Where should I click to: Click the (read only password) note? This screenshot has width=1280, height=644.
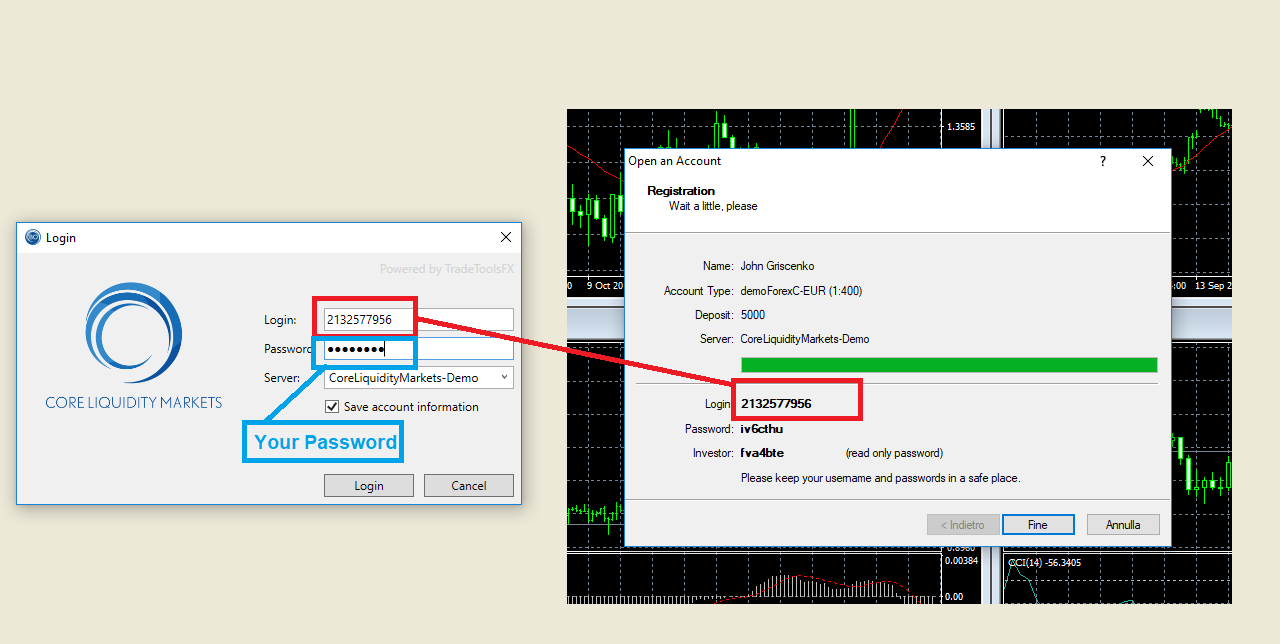point(894,453)
